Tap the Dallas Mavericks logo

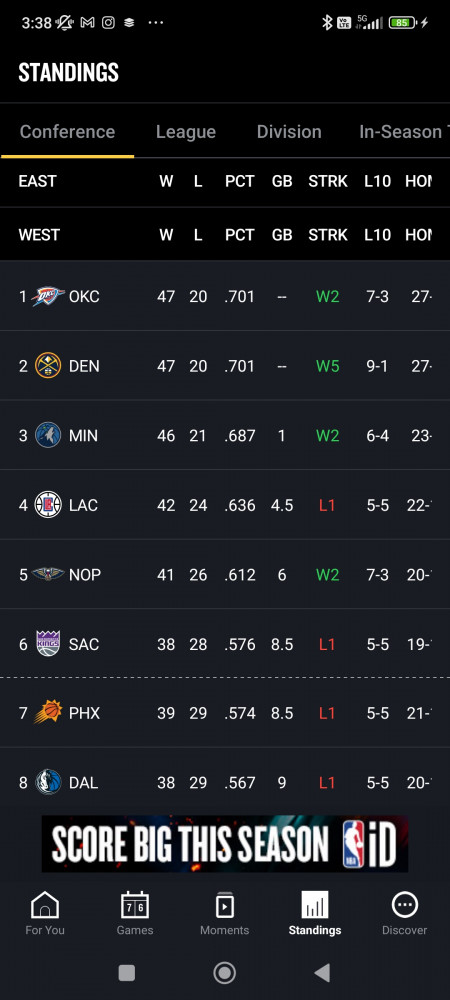(48, 782)
